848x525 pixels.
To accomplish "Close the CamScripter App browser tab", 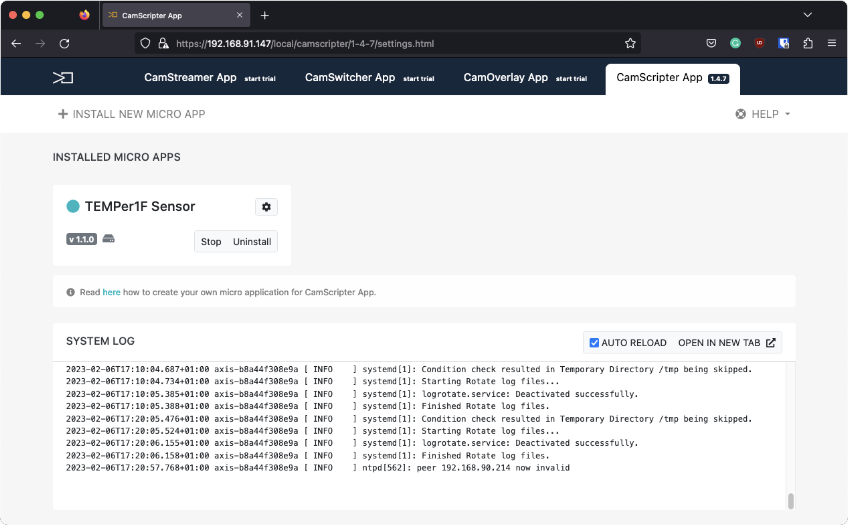I will [x=240, y=15].
